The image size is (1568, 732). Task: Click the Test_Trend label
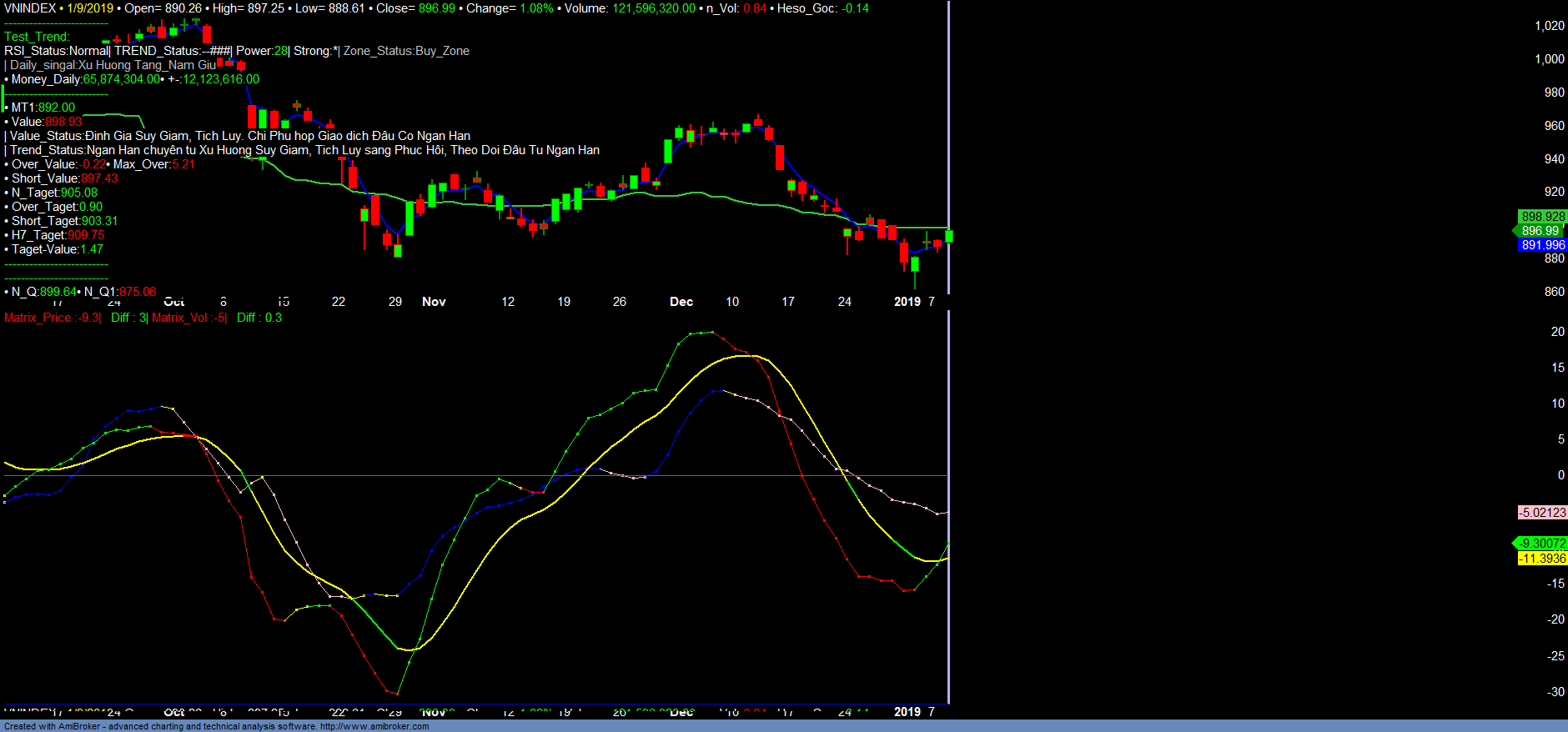pyautogui.click(x=37, y=37)
